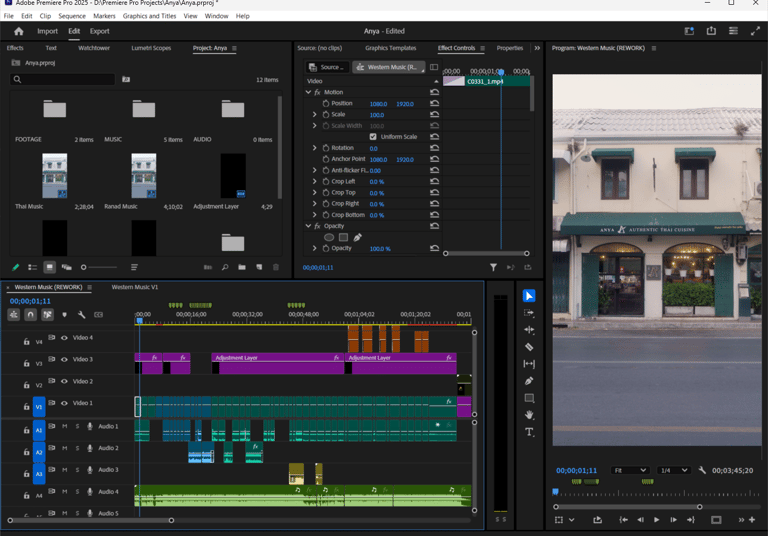Expand the Rotation property
Screen dimensions: 768x536
(314, 148)
